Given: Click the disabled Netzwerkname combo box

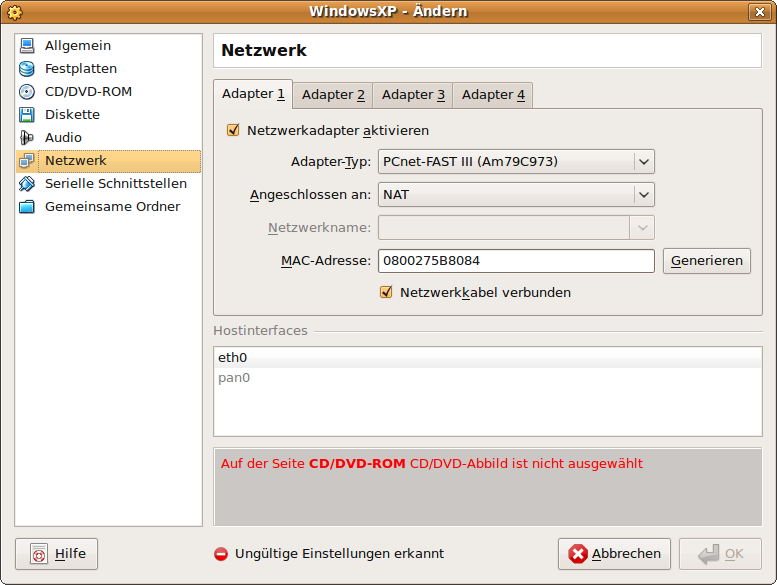Looking at the screenshot, I should [x=516, y=228].
